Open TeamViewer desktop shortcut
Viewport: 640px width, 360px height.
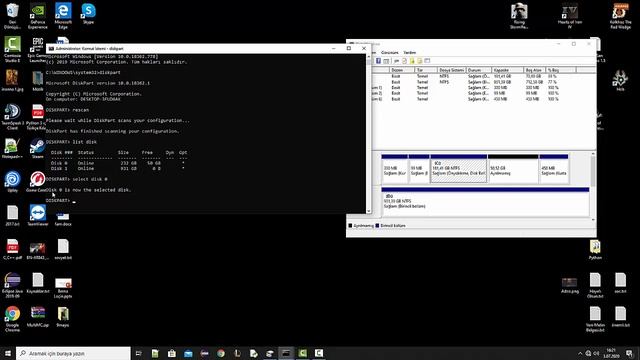[38, 216]
